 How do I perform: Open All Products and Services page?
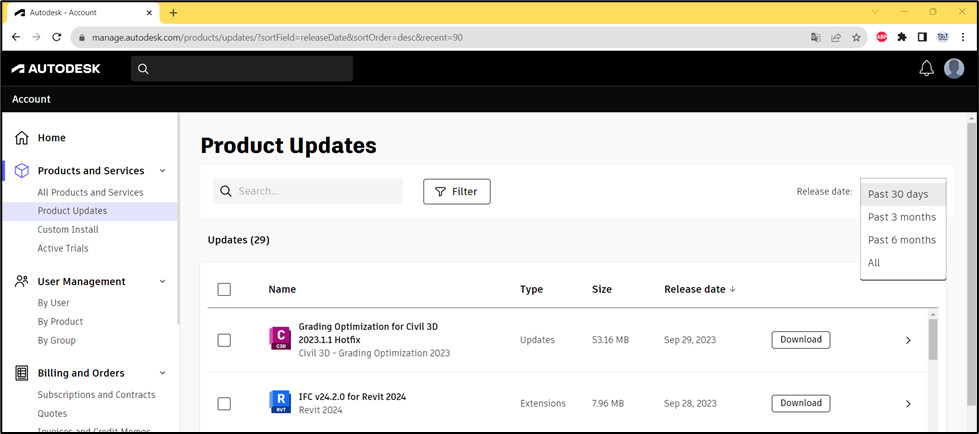tap(91, 192)
